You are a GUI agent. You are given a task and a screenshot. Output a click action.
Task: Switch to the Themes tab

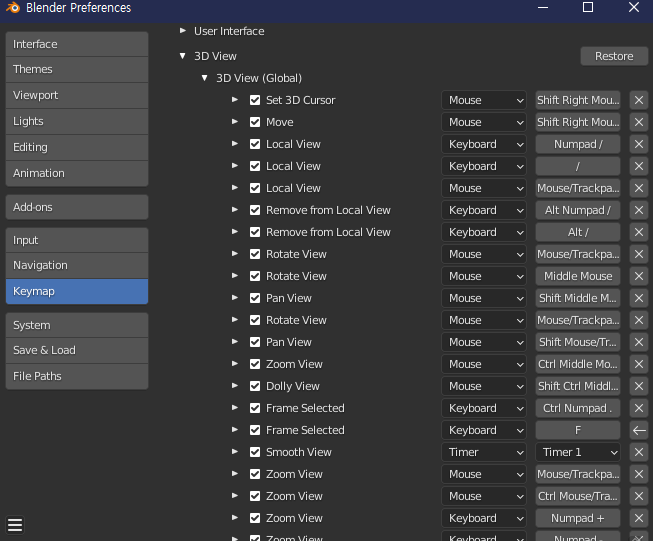(x=77, y=70)
